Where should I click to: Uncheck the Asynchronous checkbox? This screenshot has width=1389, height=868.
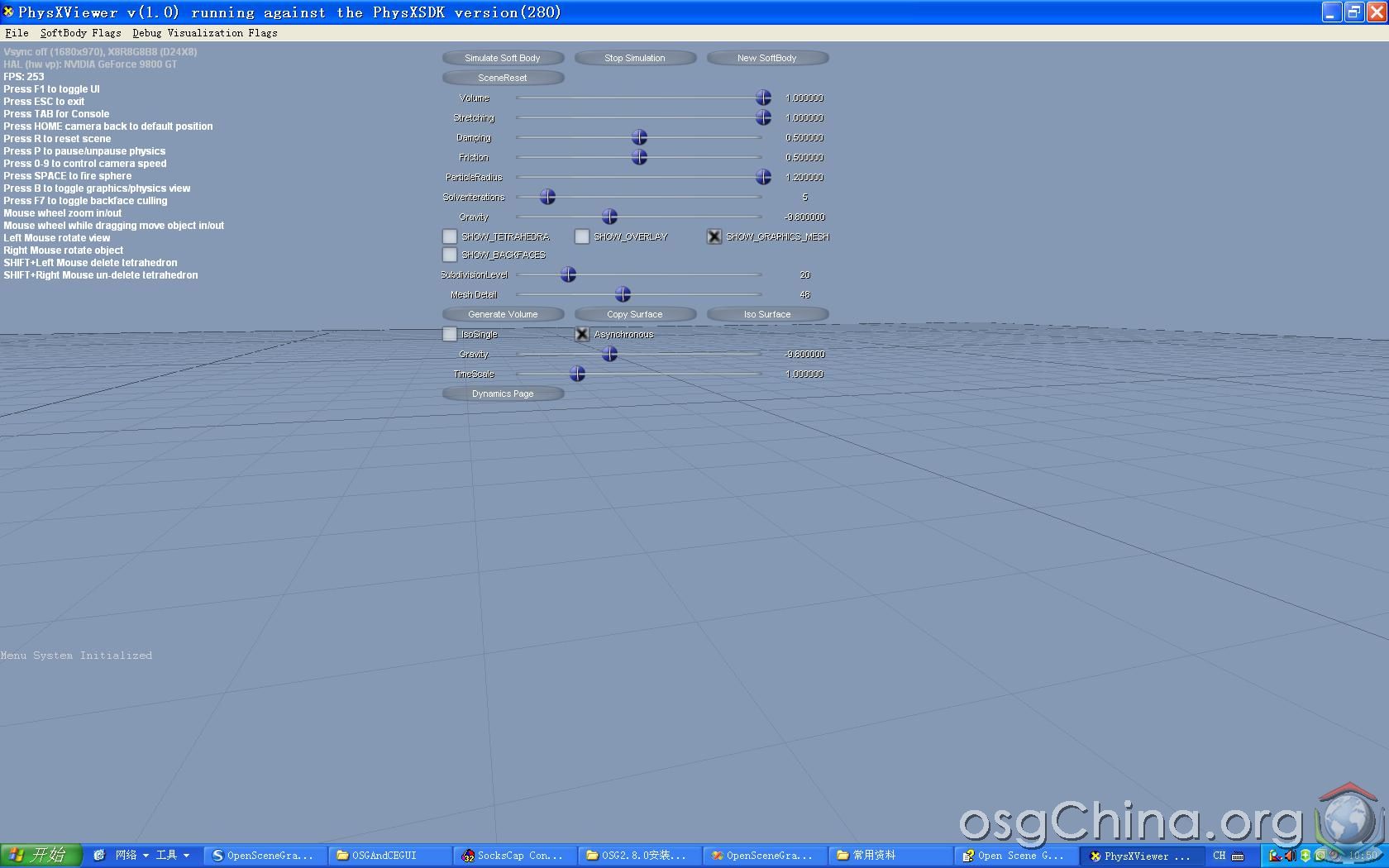pyautogui.click(x=582, y=334)
